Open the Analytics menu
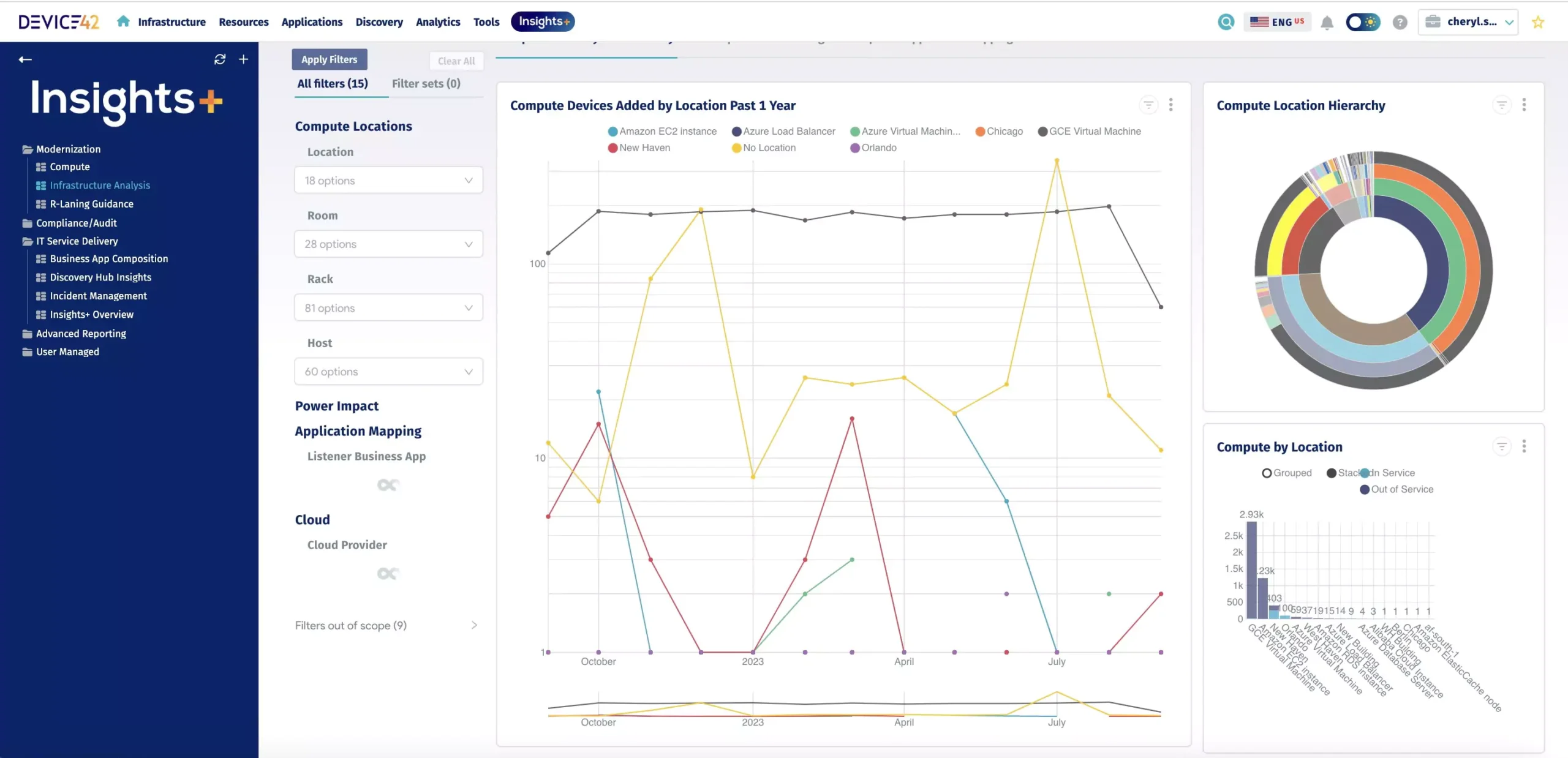 pos(438,22)
